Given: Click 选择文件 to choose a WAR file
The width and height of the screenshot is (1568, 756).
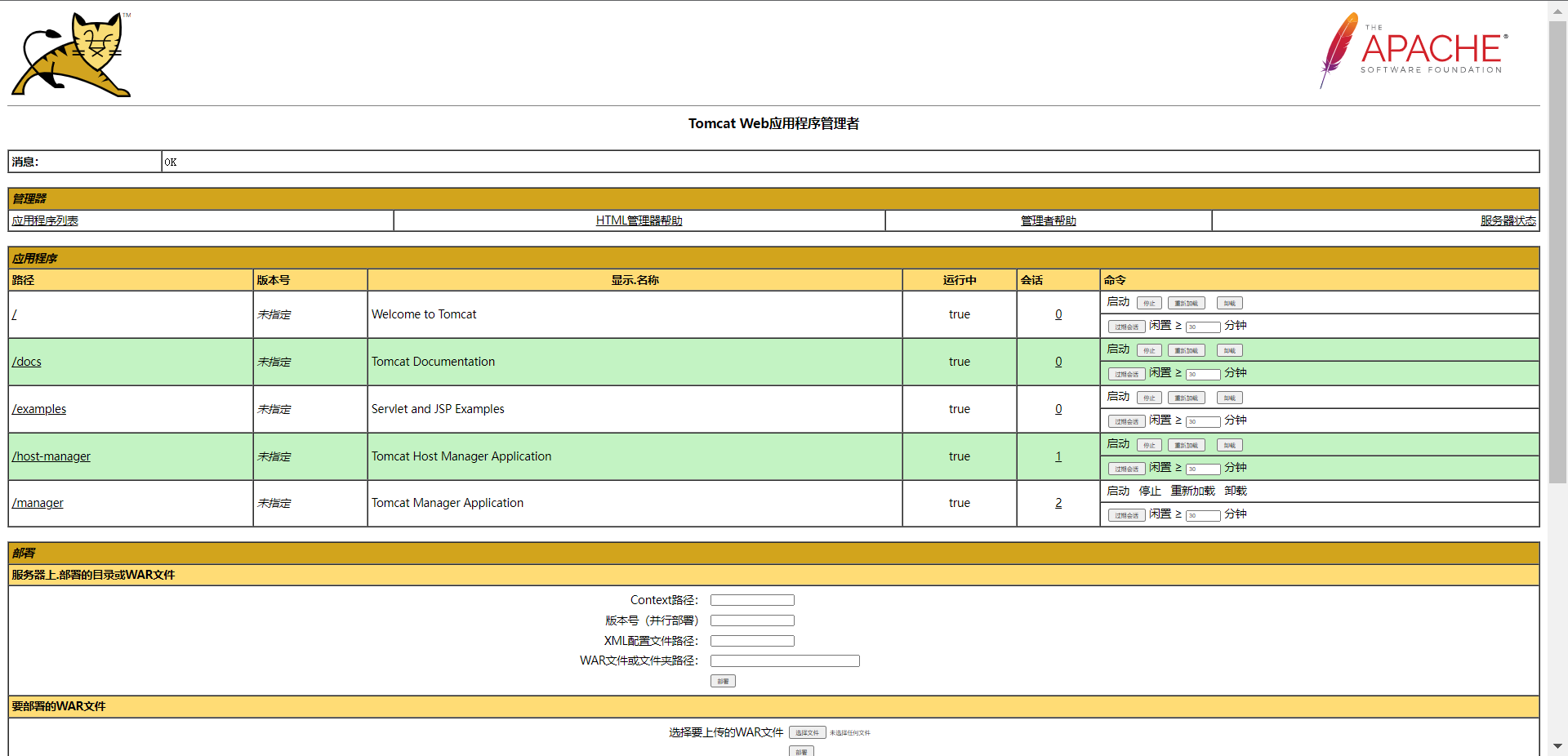Looking at the screenshot, I should pyautogui.click(x=807, y=732).
